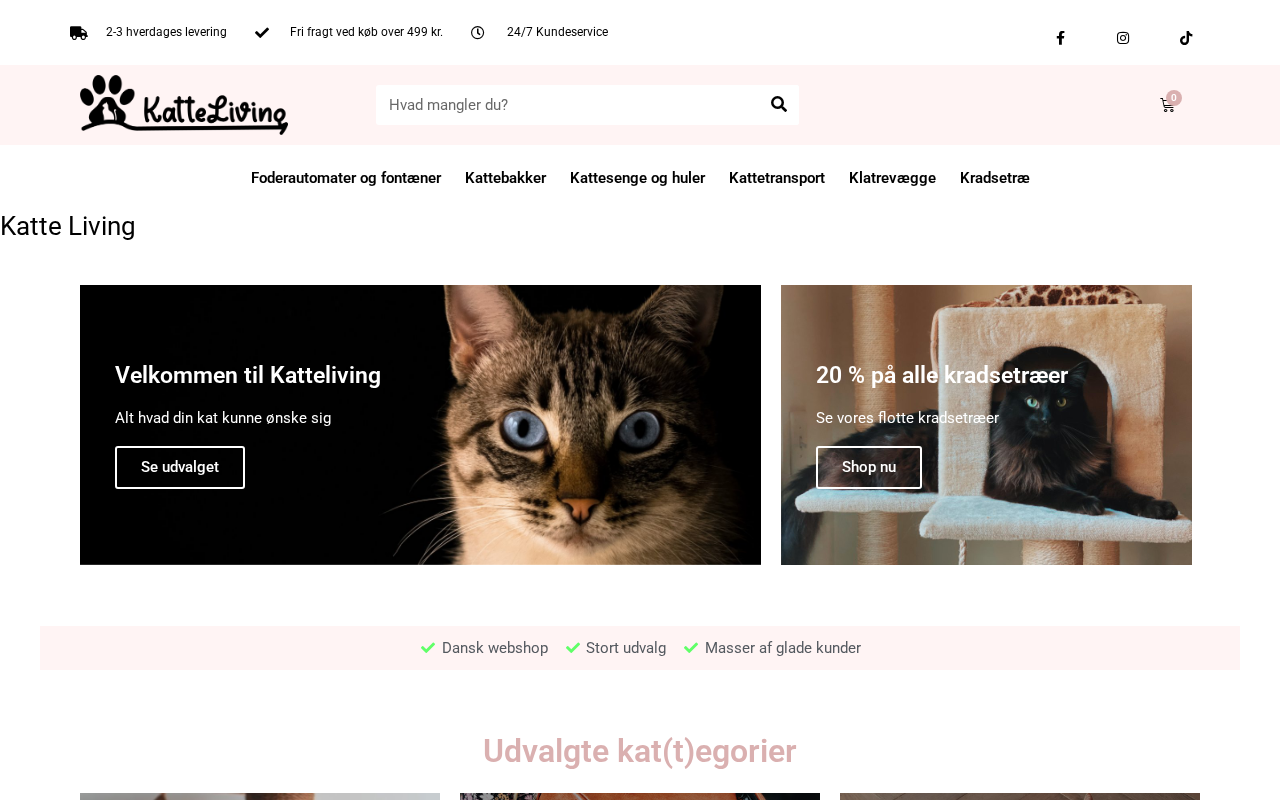Open the TikTok profile icon
The width and height of the screenshot is (1280, 800).
[x=1186, y=38]
